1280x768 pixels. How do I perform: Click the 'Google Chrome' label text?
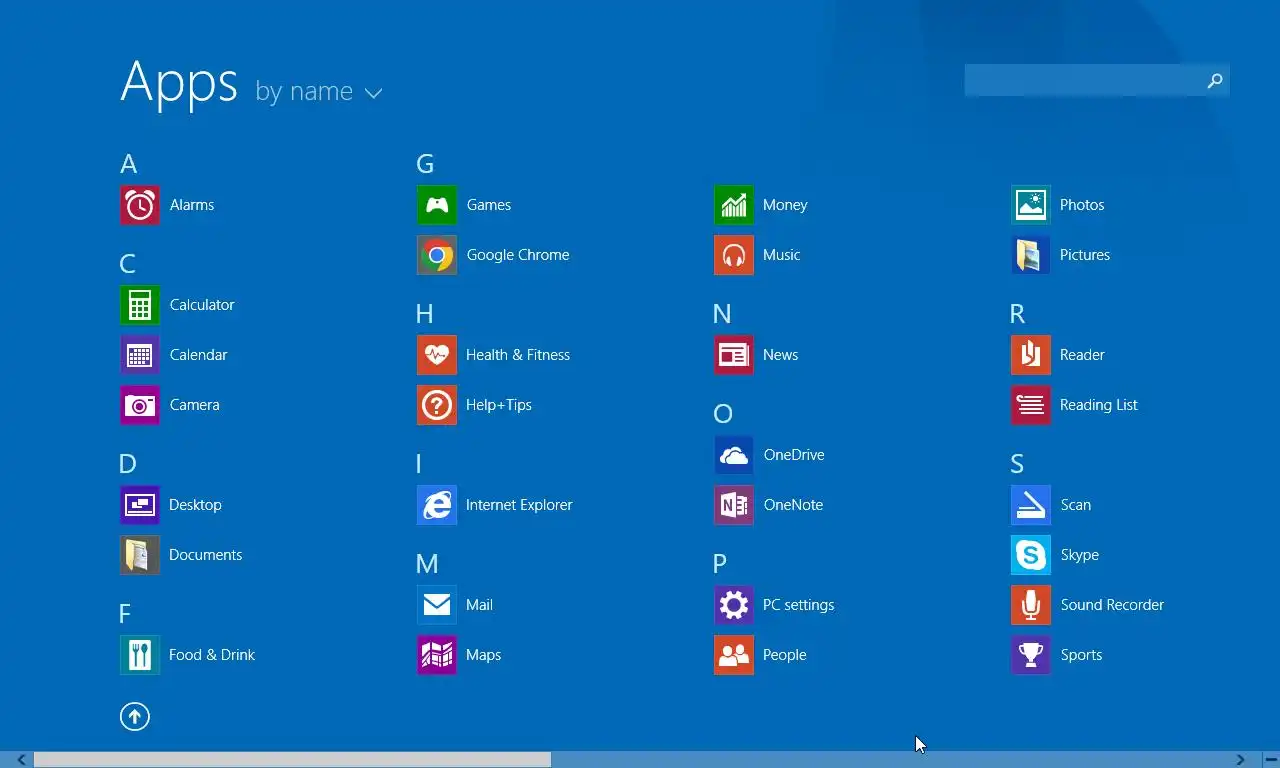tap(518, 255)
